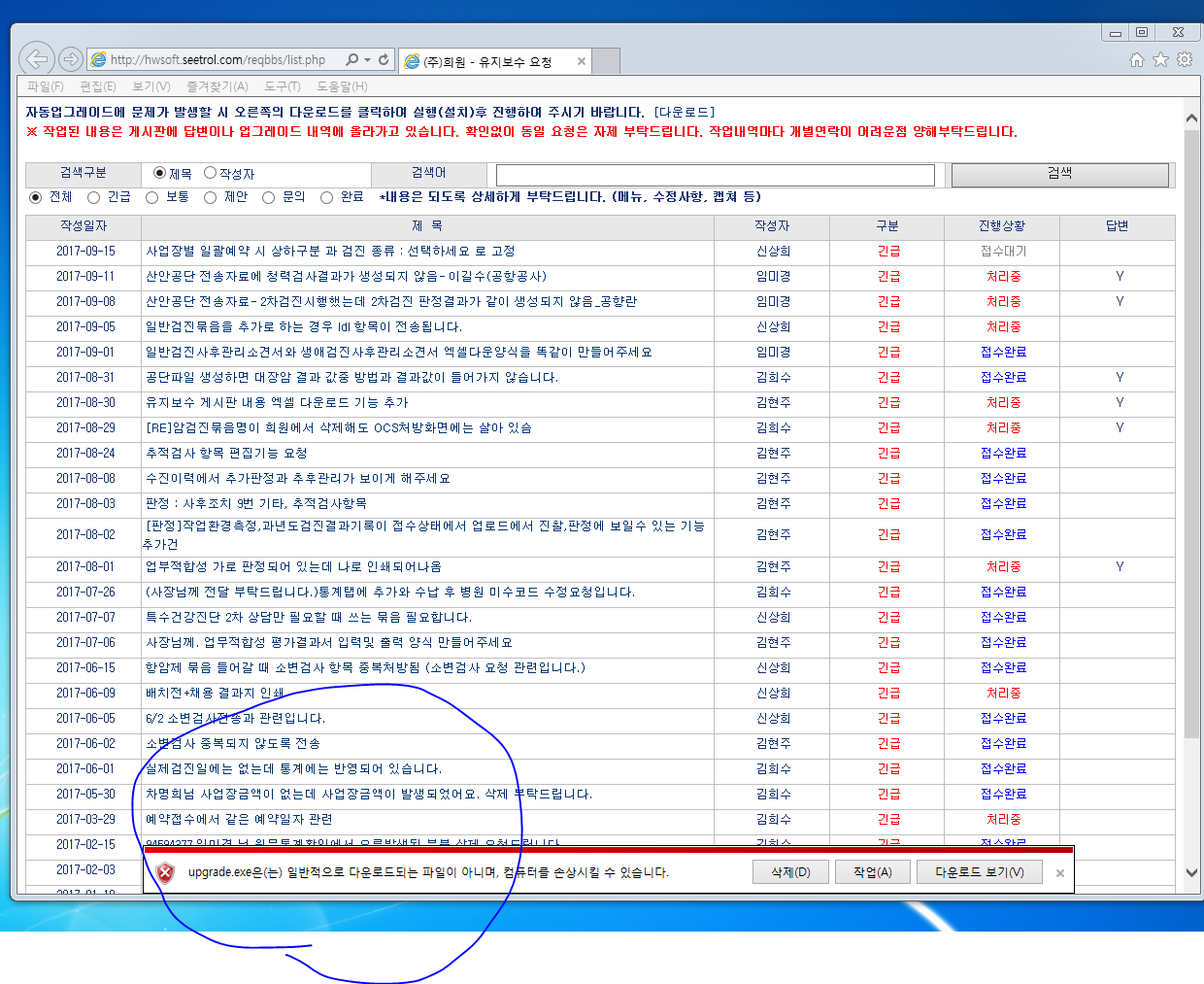Image resolution: width=1204 pixels, height=984 pixels.
Task: Open the 도구(T) menu
Action: [x=283, y=86]
